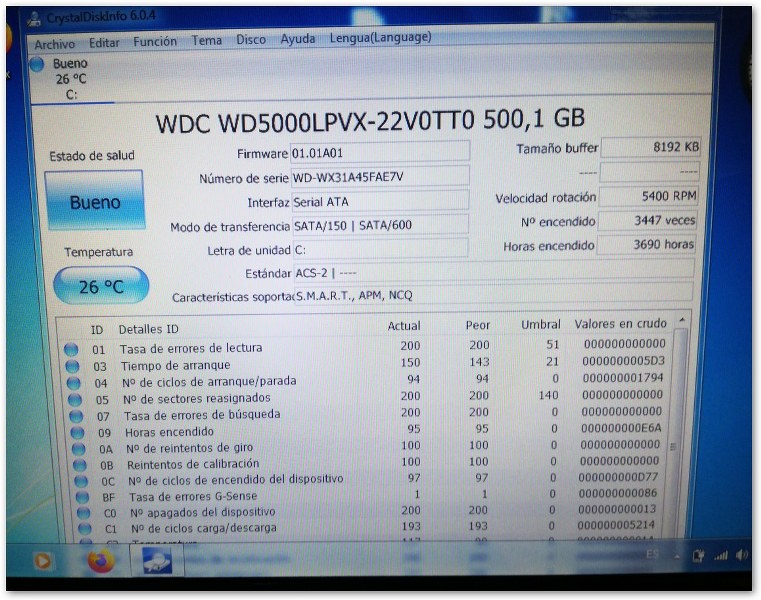Click the Bueno health status button
This screenshot has height=600, width=761.
(94, 202)
